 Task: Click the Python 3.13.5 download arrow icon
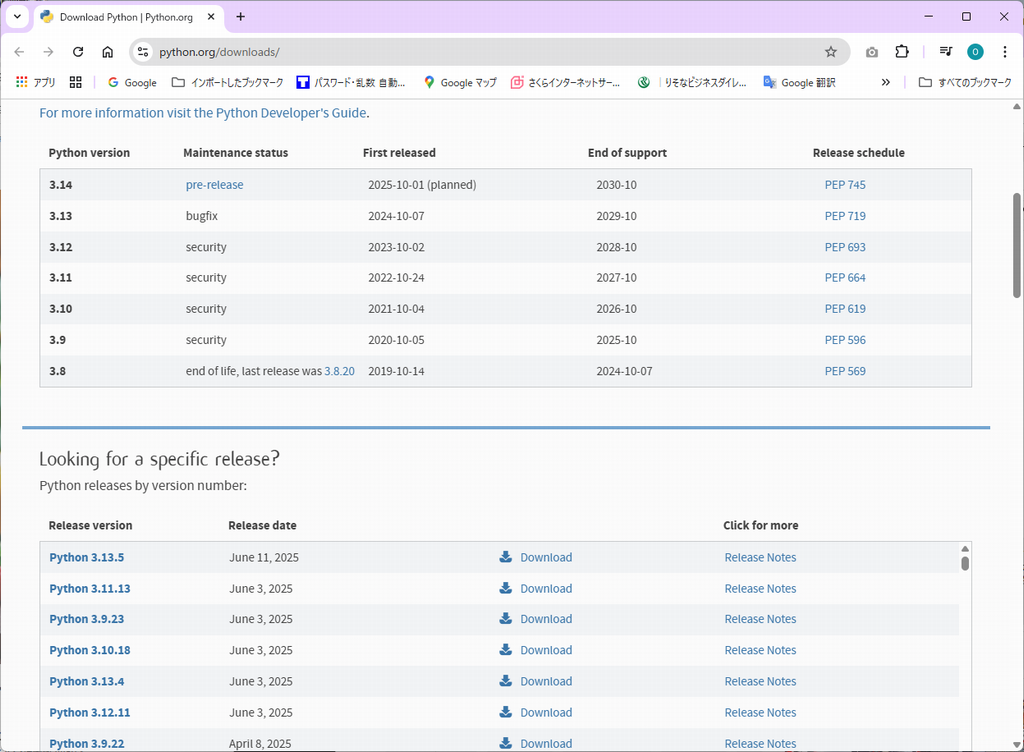(506, 557)
